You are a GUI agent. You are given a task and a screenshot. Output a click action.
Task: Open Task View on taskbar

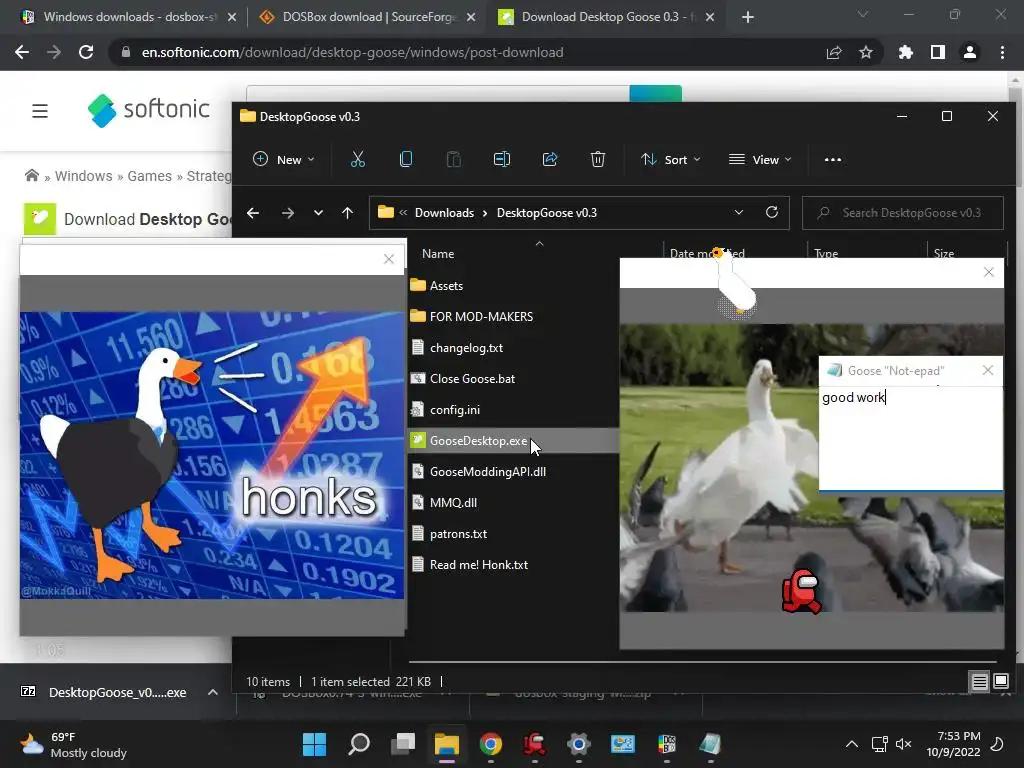pos(403,744)
